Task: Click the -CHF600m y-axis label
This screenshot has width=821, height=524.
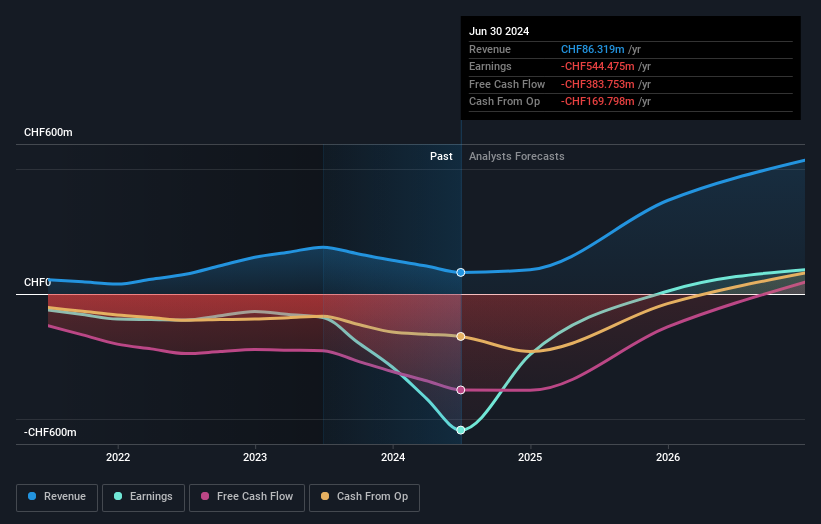Action: (50, 432)
